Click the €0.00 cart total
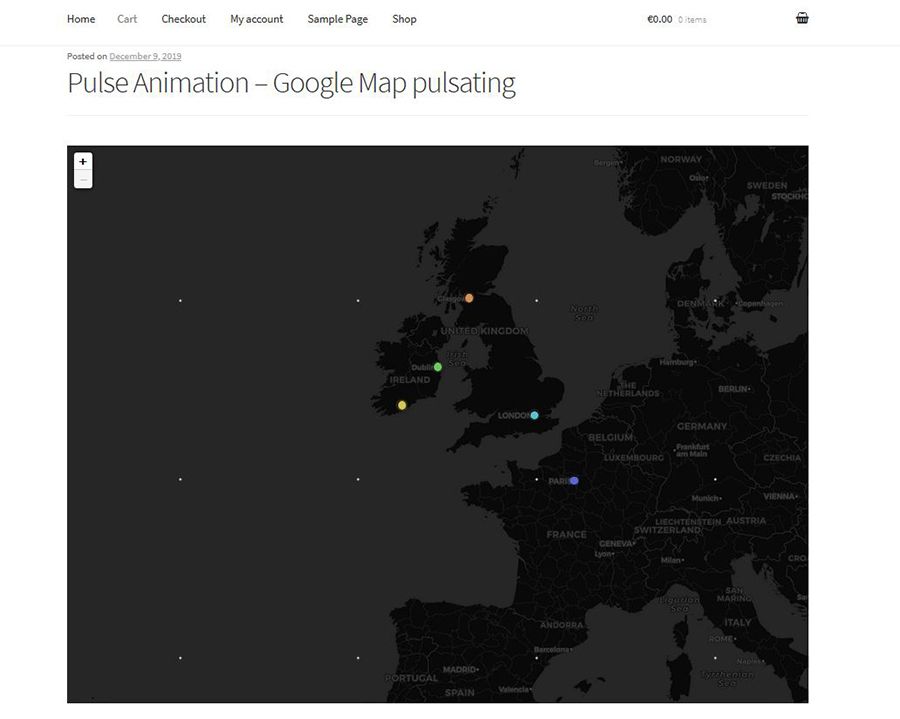900x719 pixels. pos(660,19)
